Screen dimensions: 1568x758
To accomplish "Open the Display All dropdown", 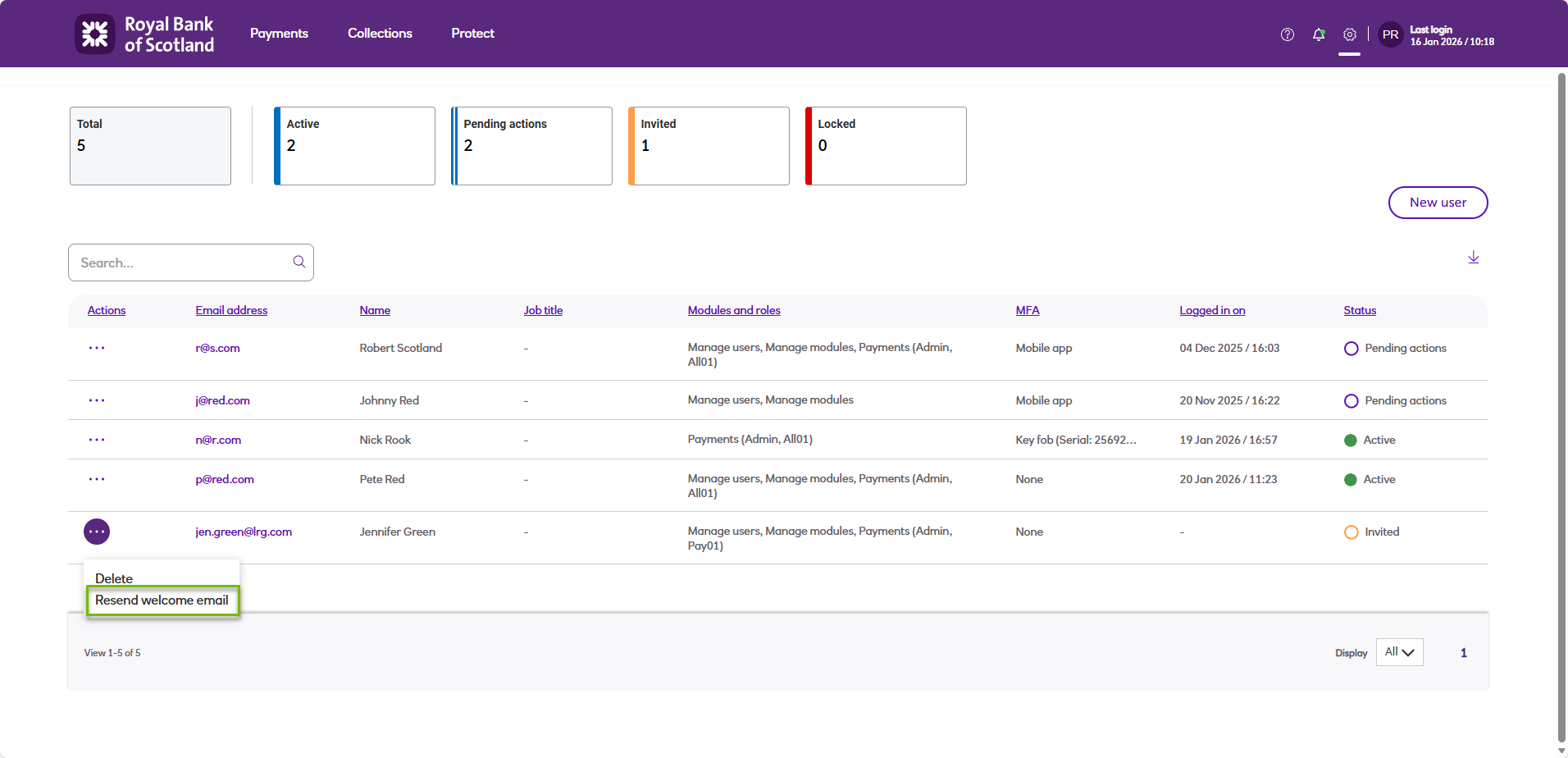I will tap(1399, 652).
